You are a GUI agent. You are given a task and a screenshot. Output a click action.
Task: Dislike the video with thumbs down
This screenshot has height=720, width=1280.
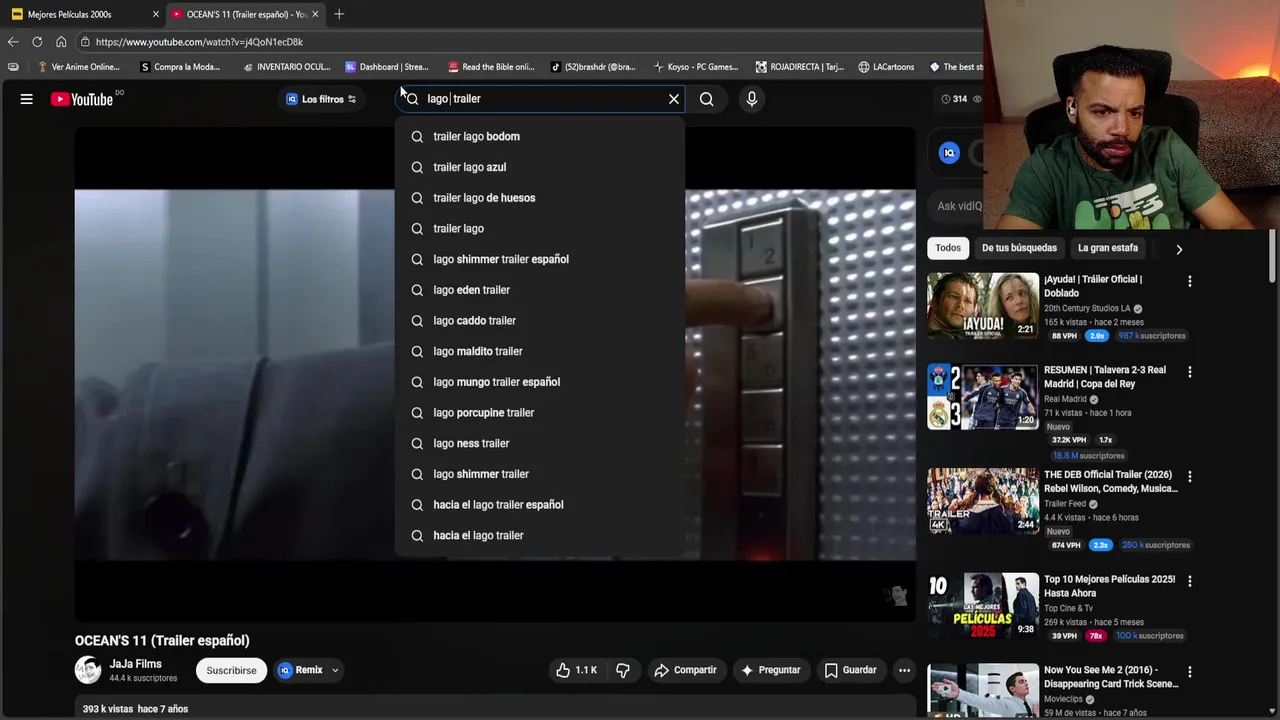(x=623, y=670)
